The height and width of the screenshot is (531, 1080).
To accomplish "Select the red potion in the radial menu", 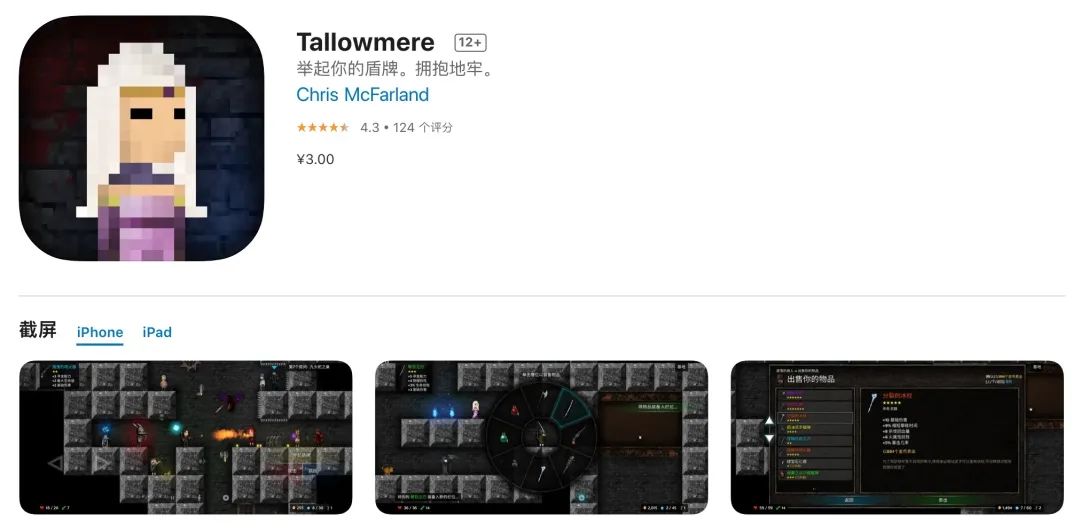I will [515, 411].
